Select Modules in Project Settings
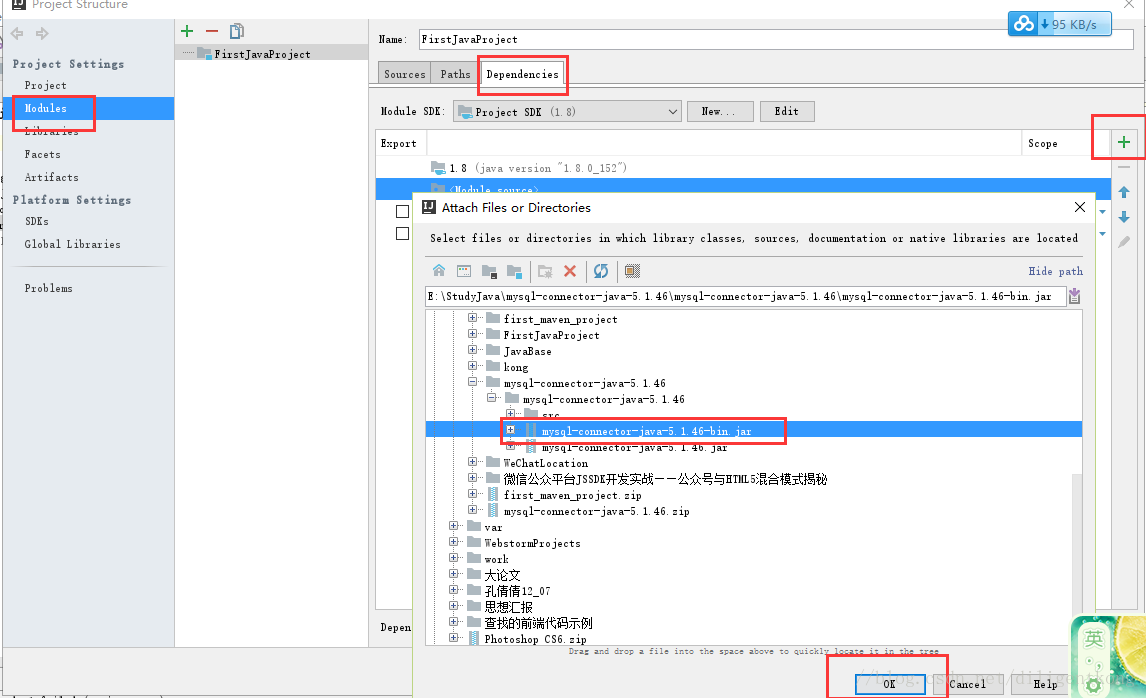The height and width of the screenshot is (698, 1146). (45, 108)
